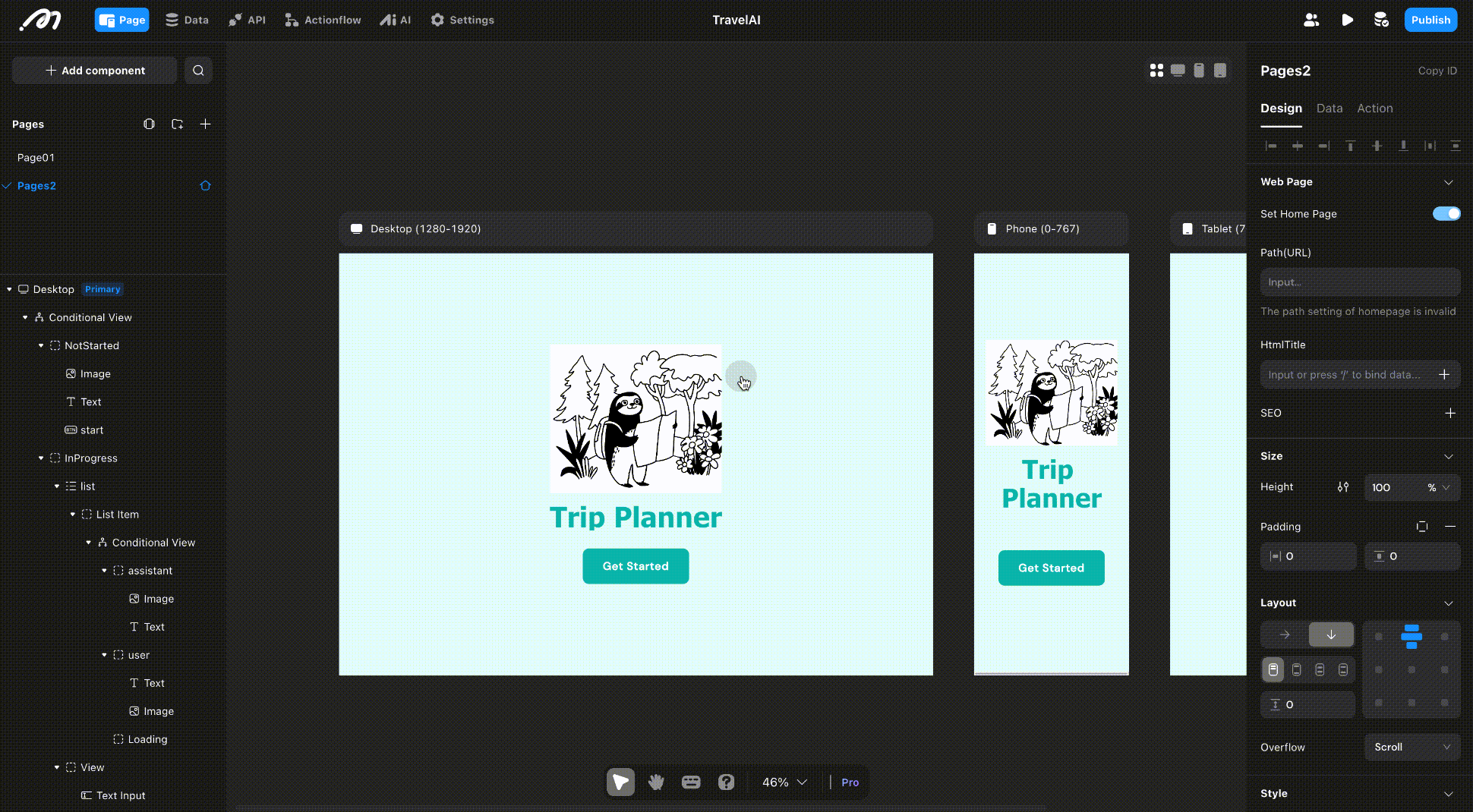This screenshot has width=1473, height=812.
Task: Open the help question mark icon
Action: [726, 782]
